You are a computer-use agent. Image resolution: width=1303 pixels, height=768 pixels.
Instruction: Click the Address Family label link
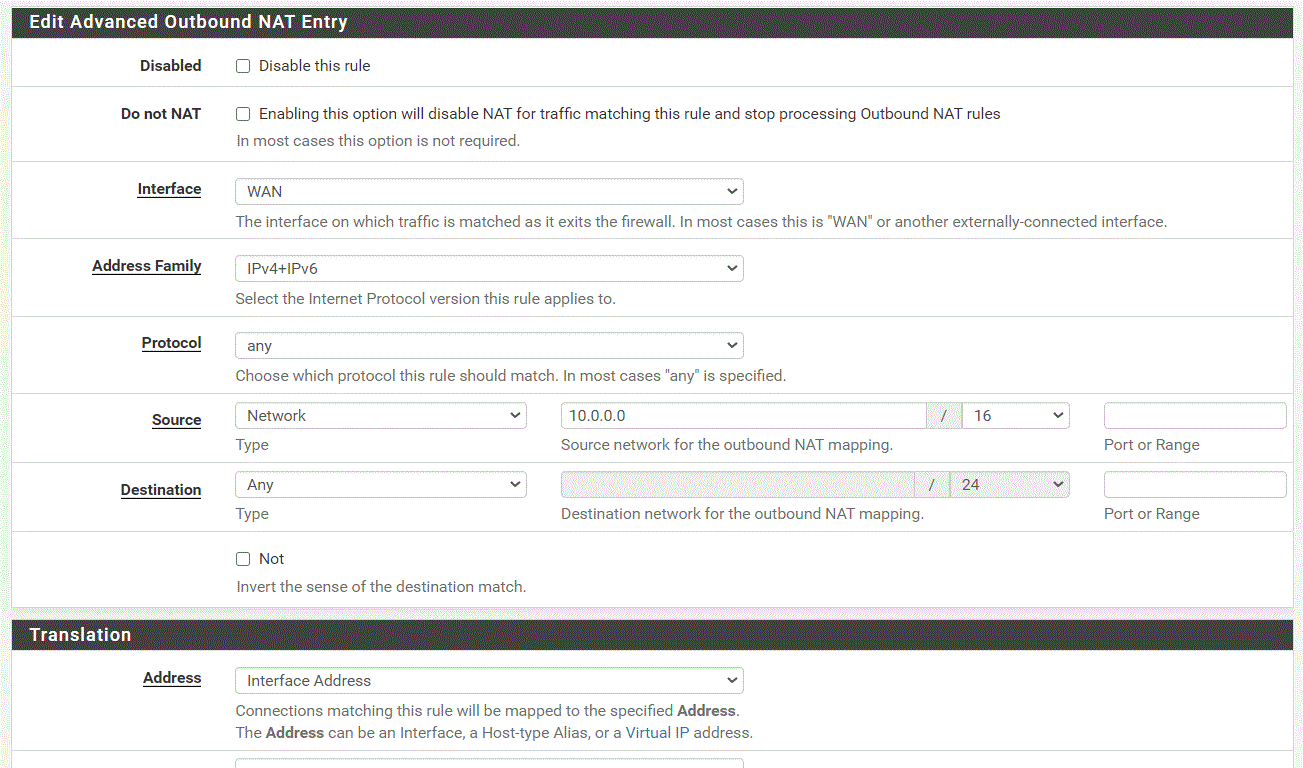click(x=147, y=266)
